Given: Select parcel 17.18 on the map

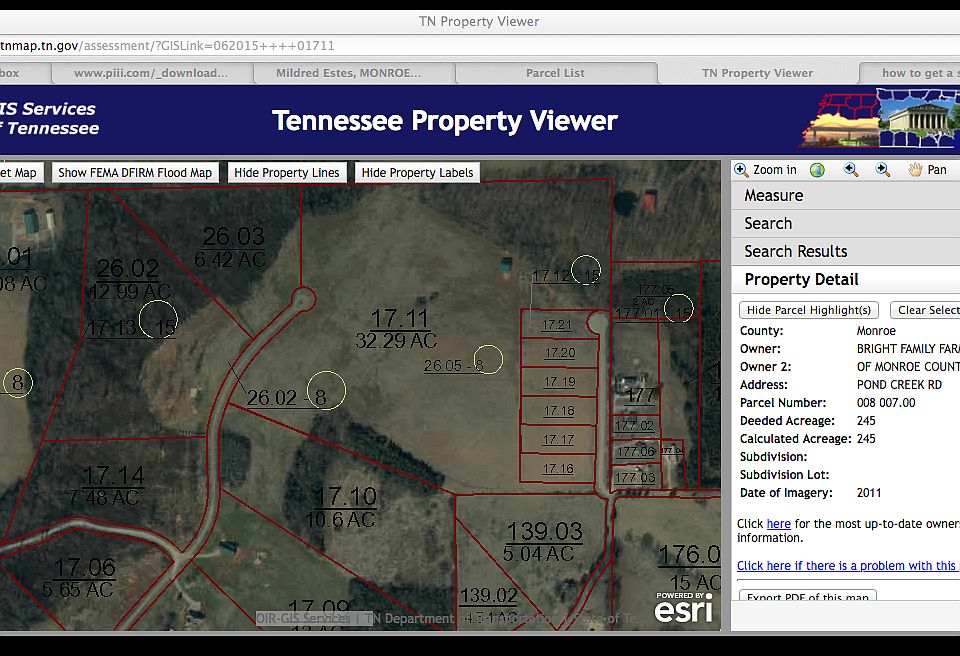Looking at the screenshot, I should click(x=559, y=410).
